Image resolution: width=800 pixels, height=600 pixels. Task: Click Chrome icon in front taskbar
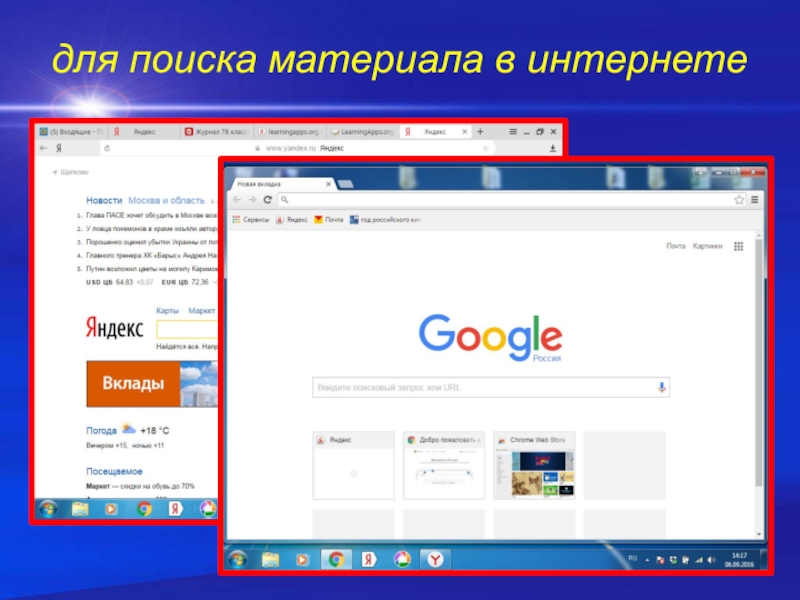336,560
